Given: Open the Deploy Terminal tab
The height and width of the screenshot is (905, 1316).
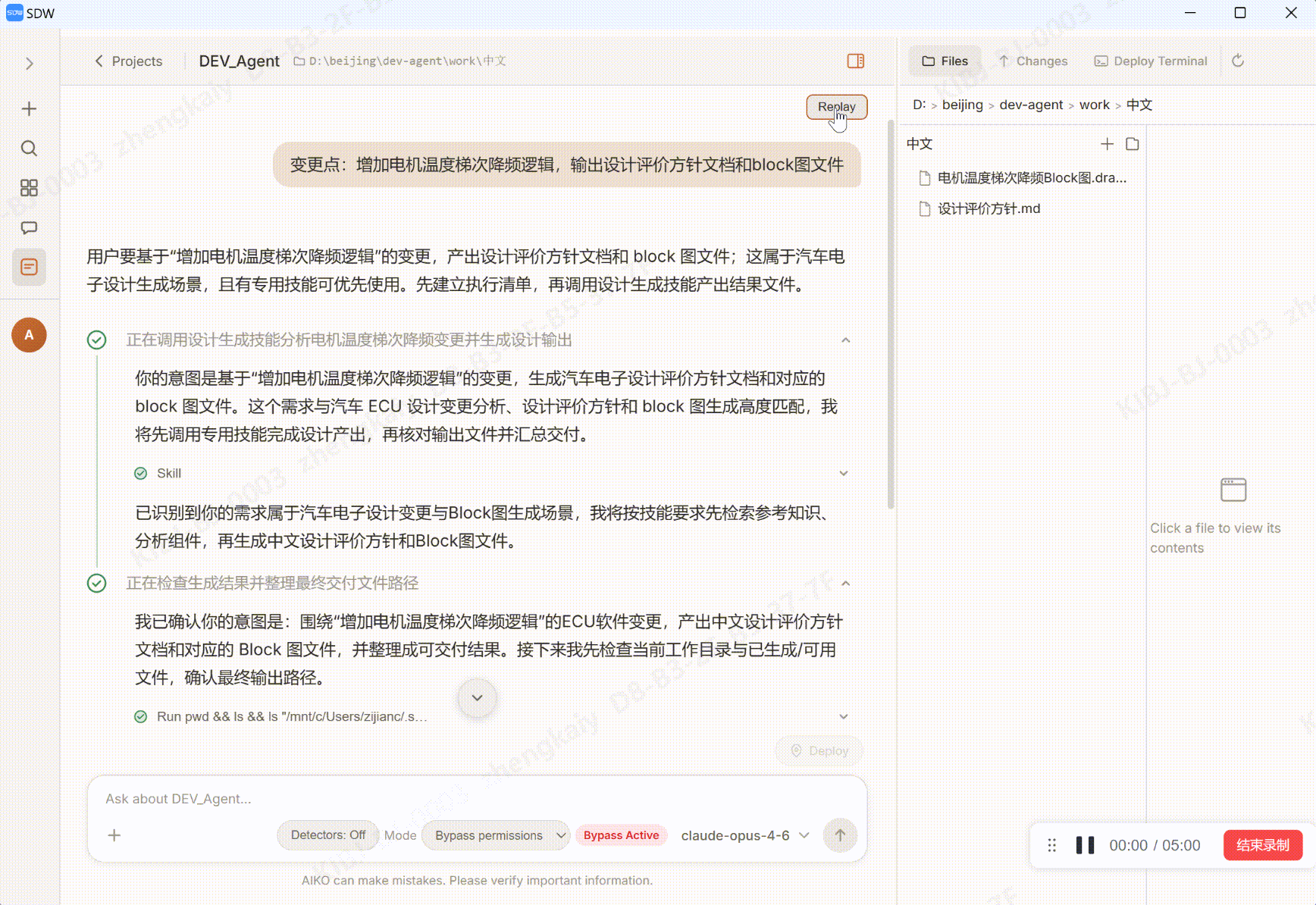Looking at the screenshot, I should pyautogui.click(x=1151, y=61).
